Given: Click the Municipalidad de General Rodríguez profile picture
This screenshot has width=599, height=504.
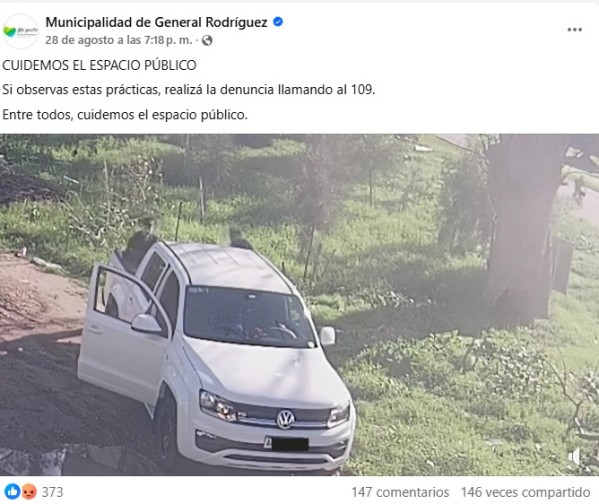Looking at the screenshot, I should [21, 31].
